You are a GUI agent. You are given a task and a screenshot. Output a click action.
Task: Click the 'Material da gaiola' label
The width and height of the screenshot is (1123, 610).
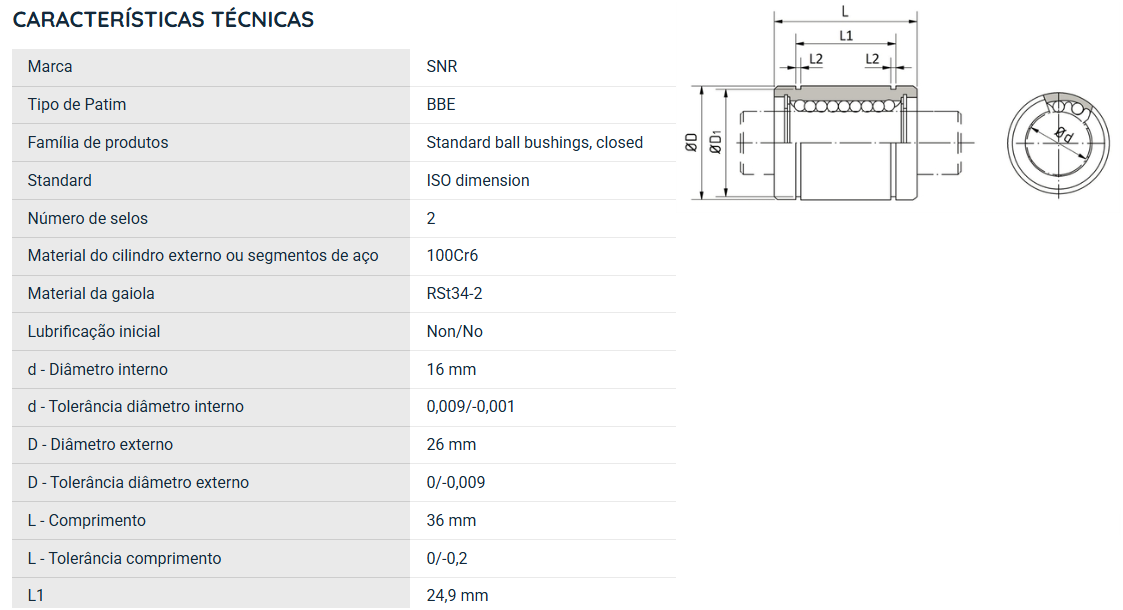coord(91,294)
